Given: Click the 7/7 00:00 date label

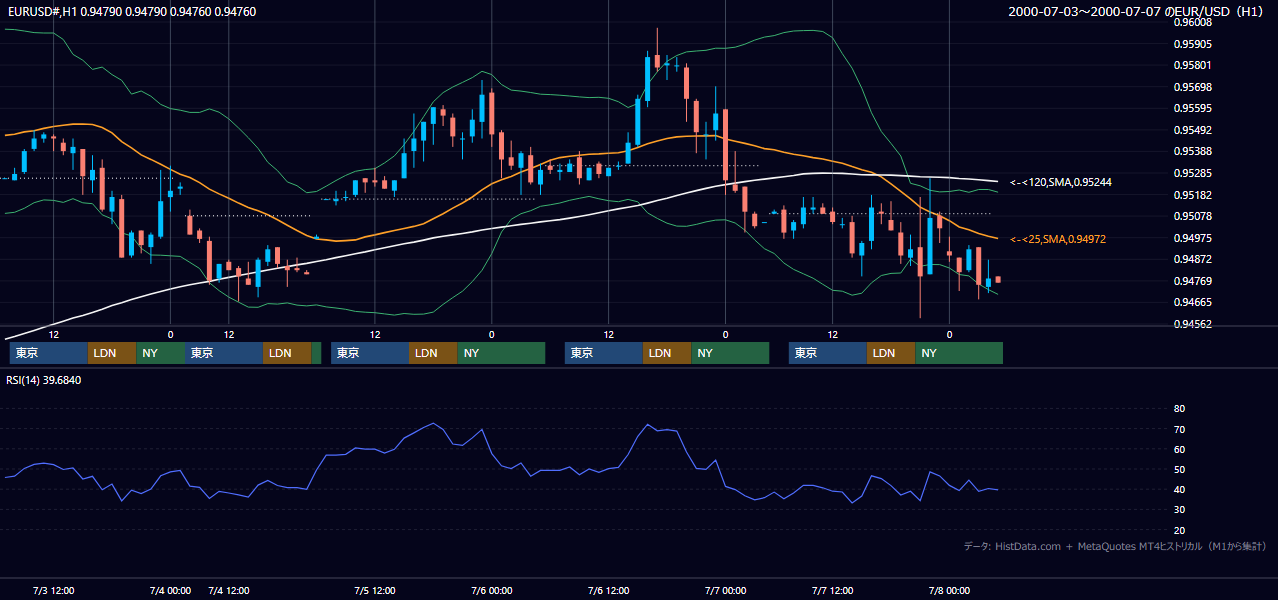Looking at the screenshot, I should pos(726,590).
